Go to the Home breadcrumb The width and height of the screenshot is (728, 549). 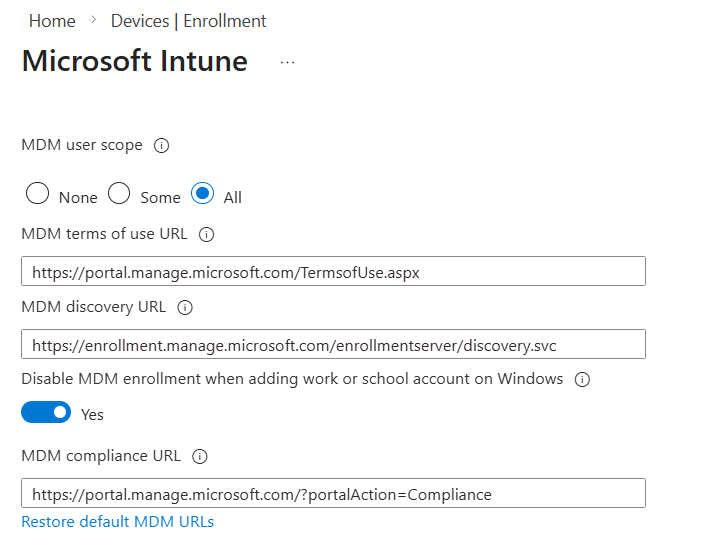coord(52,21)
